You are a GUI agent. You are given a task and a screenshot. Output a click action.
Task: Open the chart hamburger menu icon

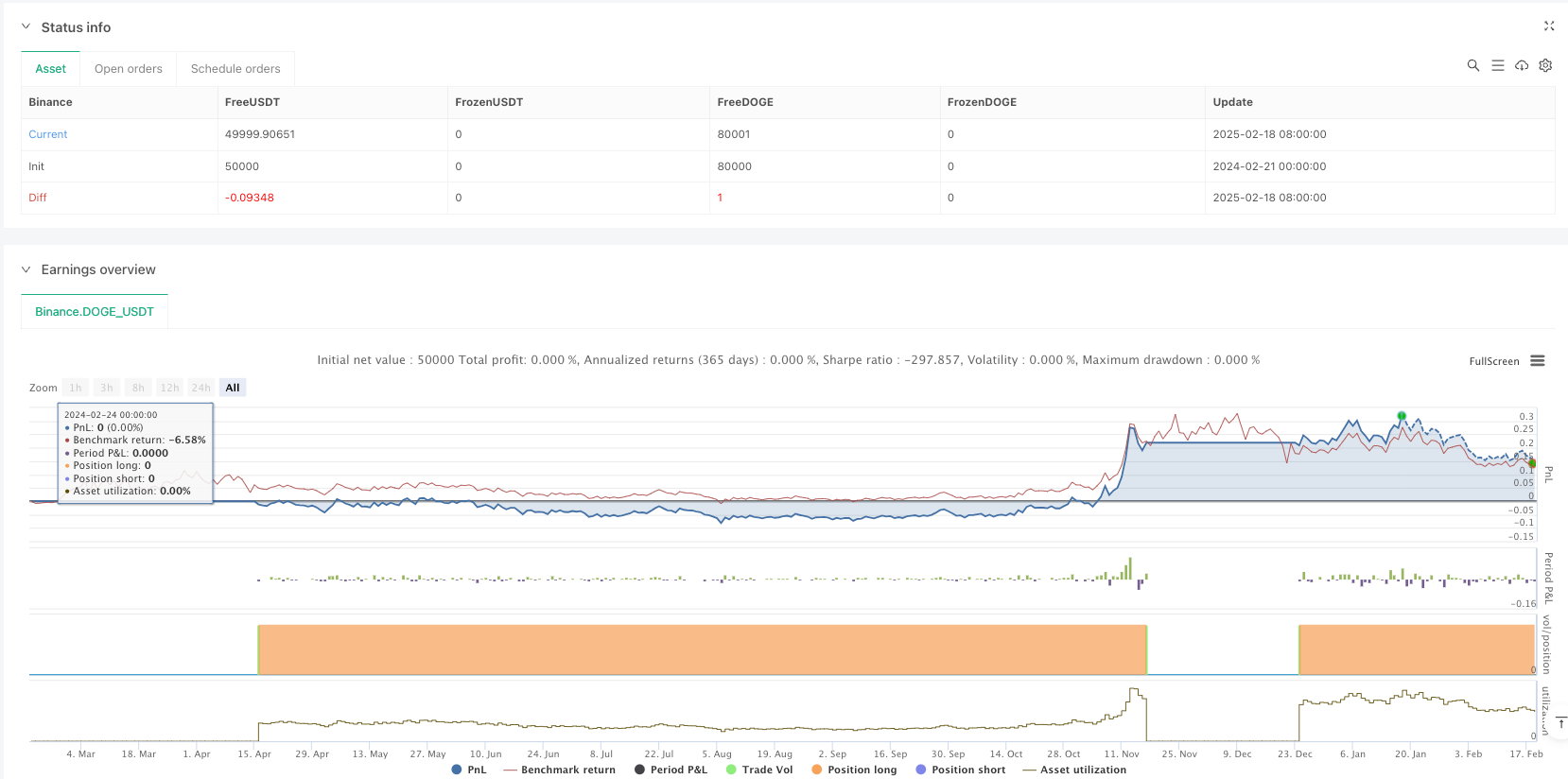pos(1538,361)
